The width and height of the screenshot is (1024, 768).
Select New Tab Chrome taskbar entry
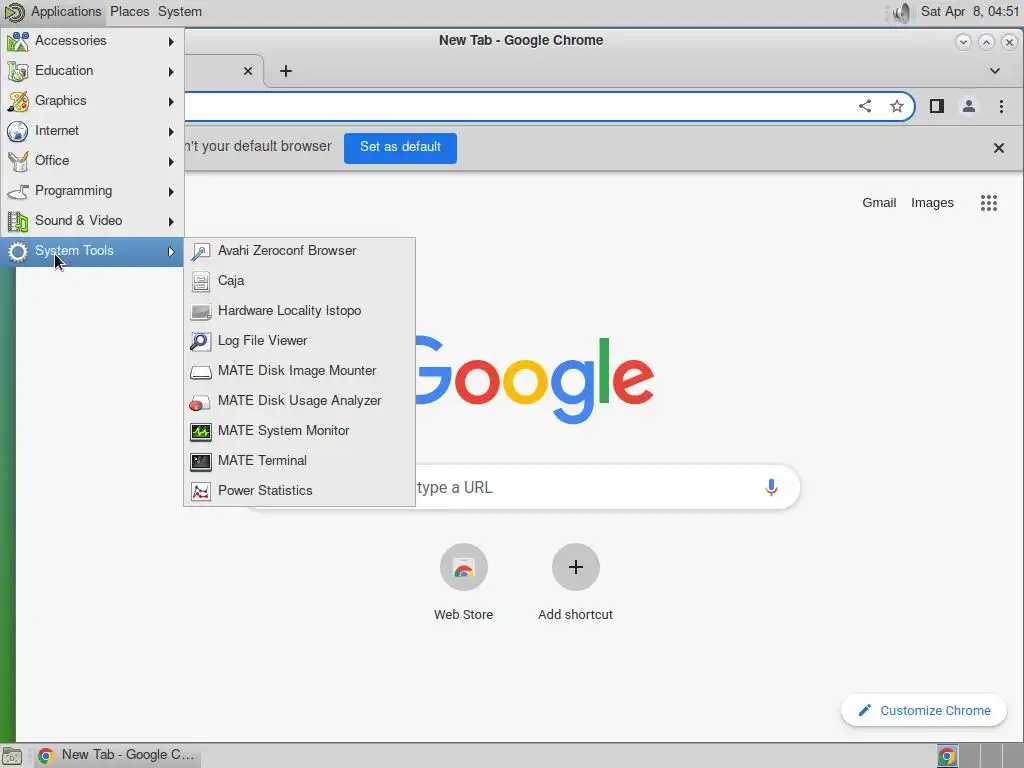point(118,755)
